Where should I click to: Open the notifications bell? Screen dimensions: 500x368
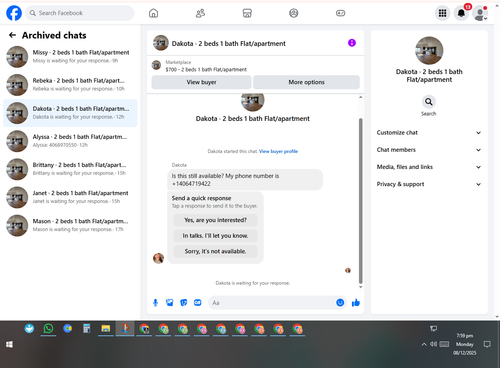point(461,13)
